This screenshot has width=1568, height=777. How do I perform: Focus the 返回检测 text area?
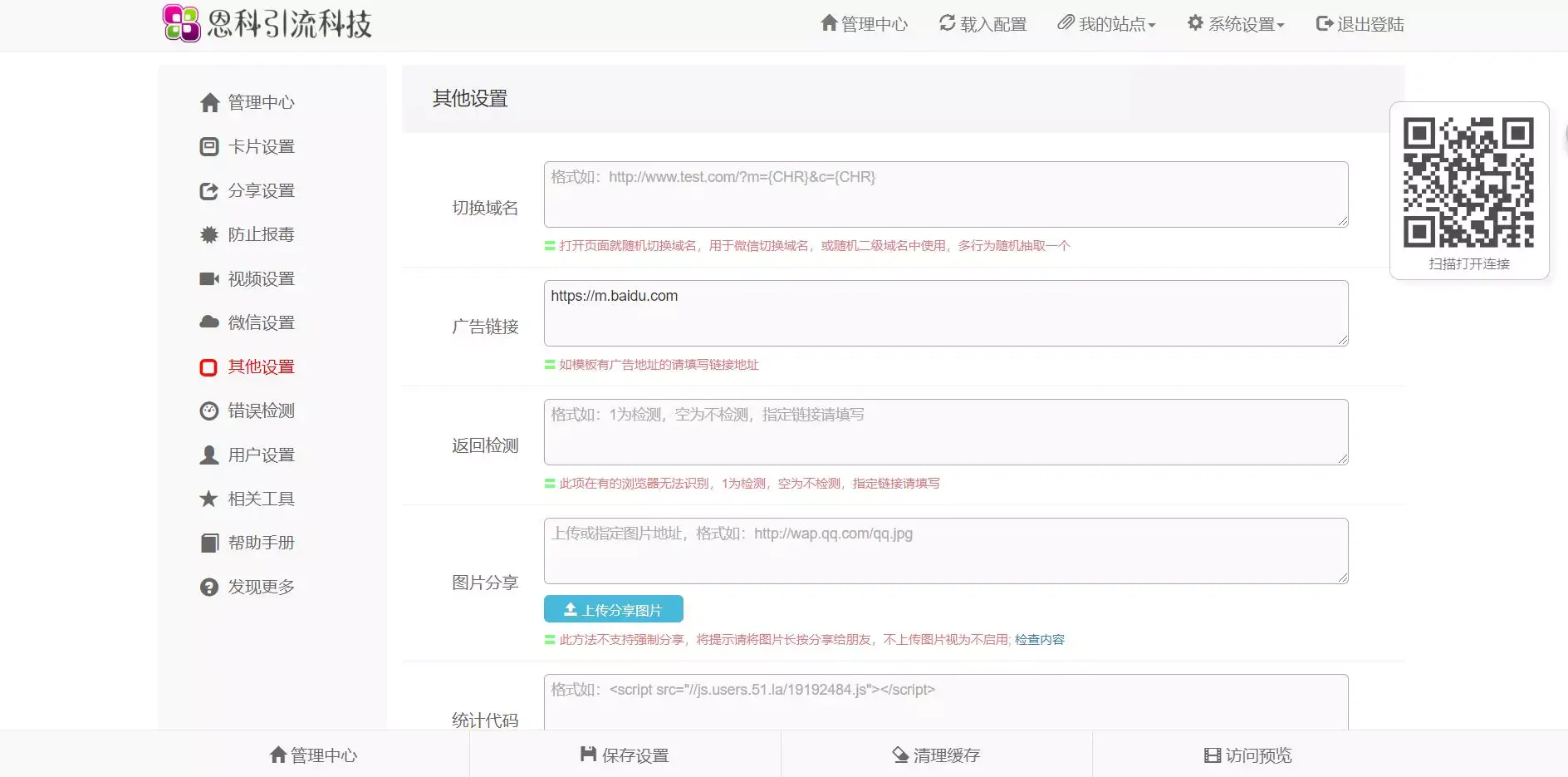click(x=946, y=432)
